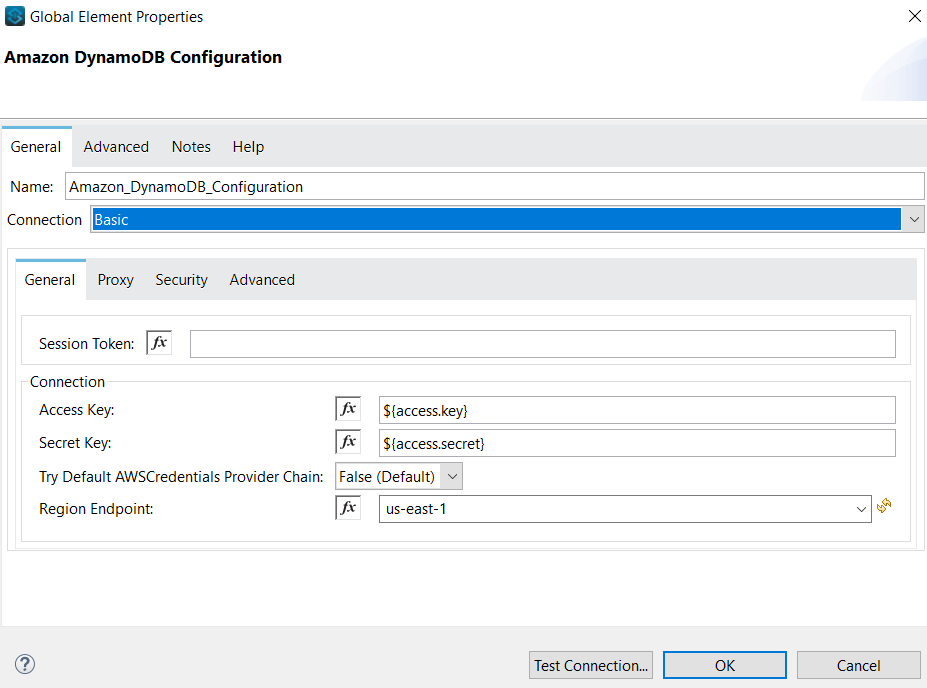Screen dimensions: 927x688
Task: Open the Notes tab
Action: pos(190,146)
